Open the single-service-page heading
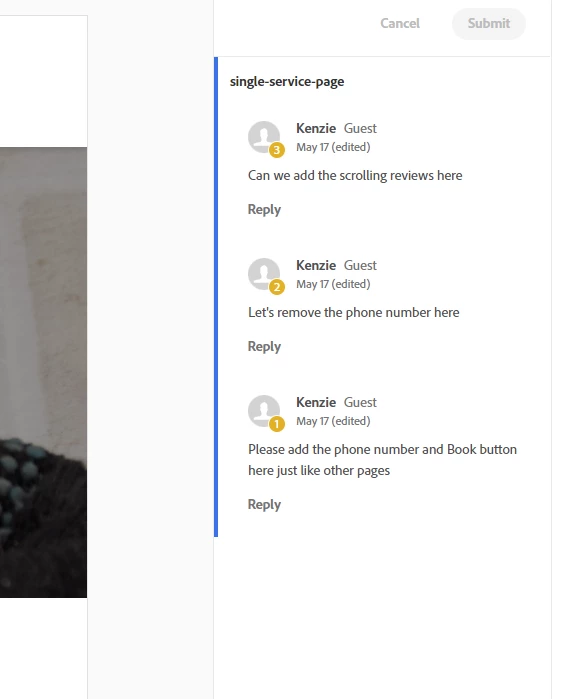581x699 pixels. pyautogui.click(x=287, y=82)
